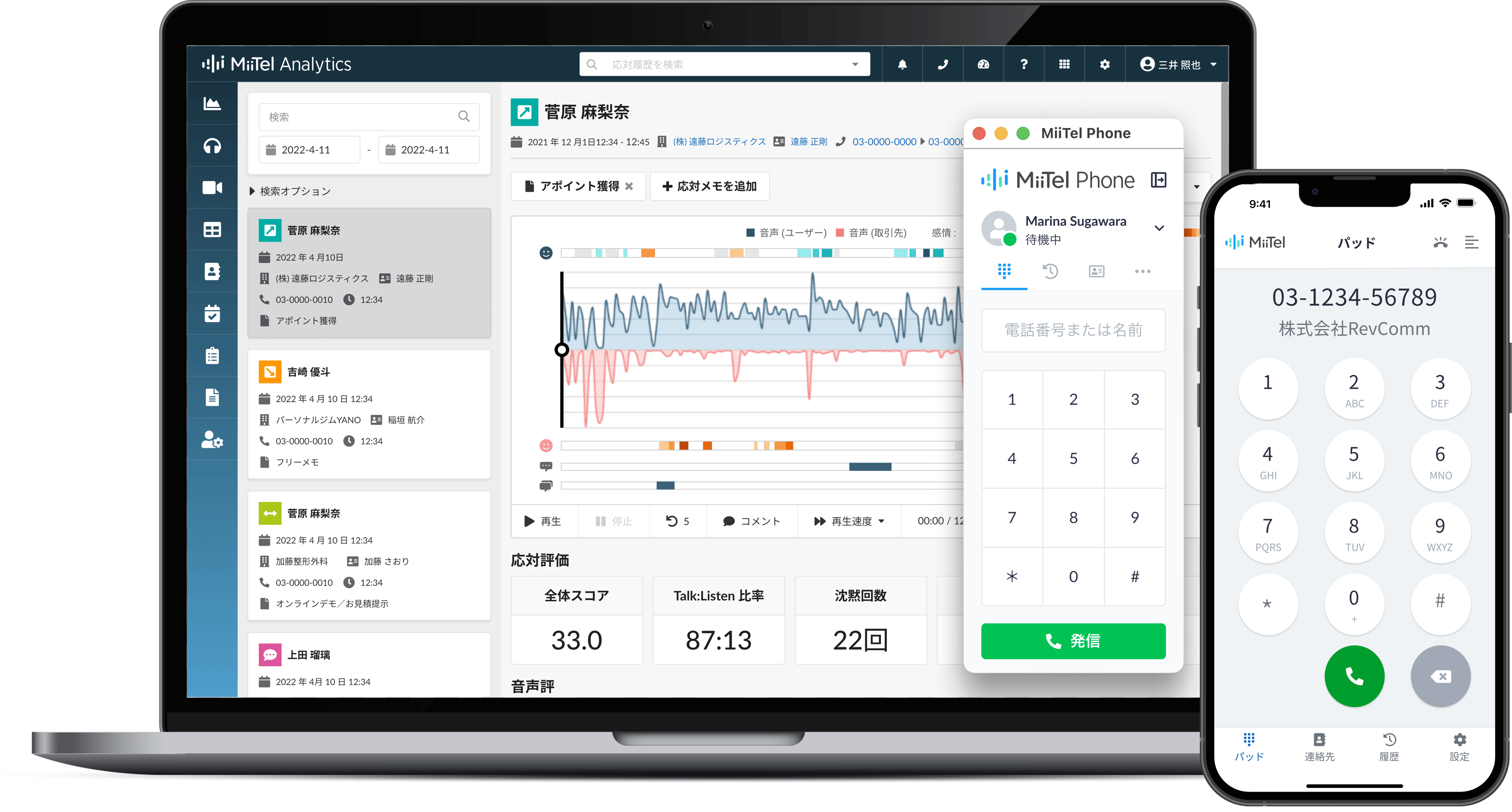Click the 停止 pause button
This screenshot has height=812, width=1512.
[x=613, y=521]
